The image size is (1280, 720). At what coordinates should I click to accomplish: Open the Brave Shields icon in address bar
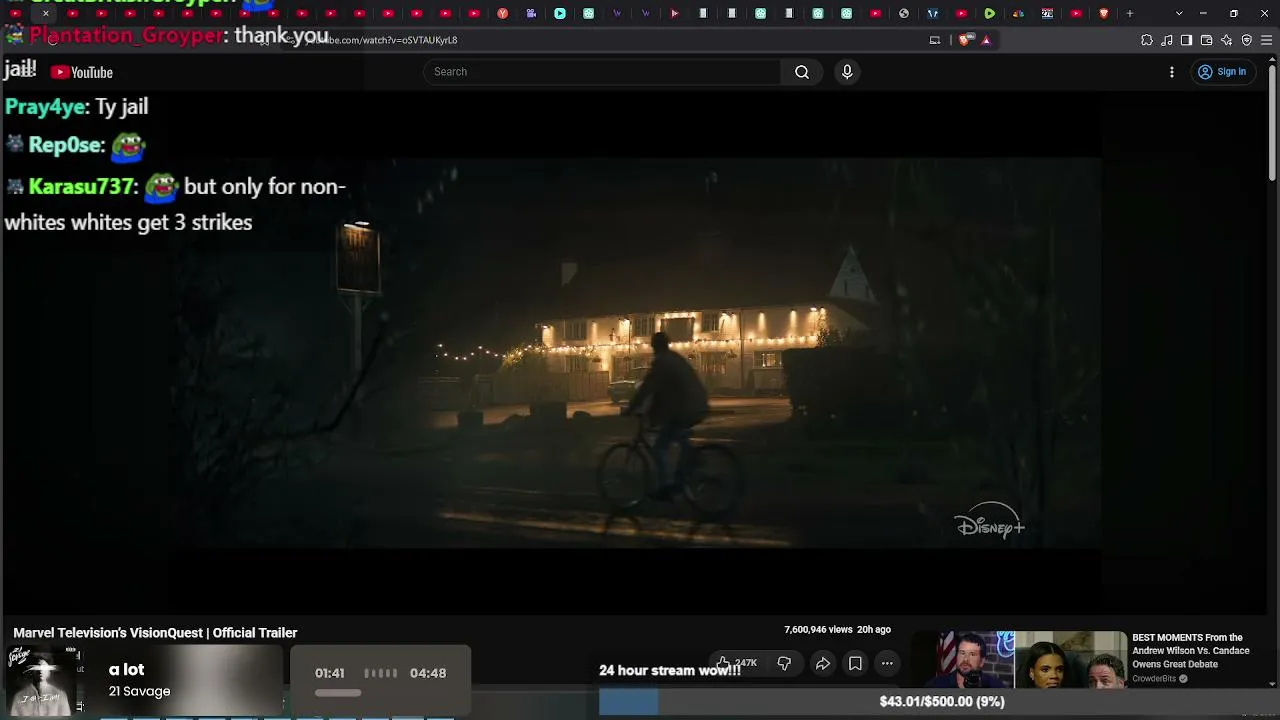pos(965,40)
